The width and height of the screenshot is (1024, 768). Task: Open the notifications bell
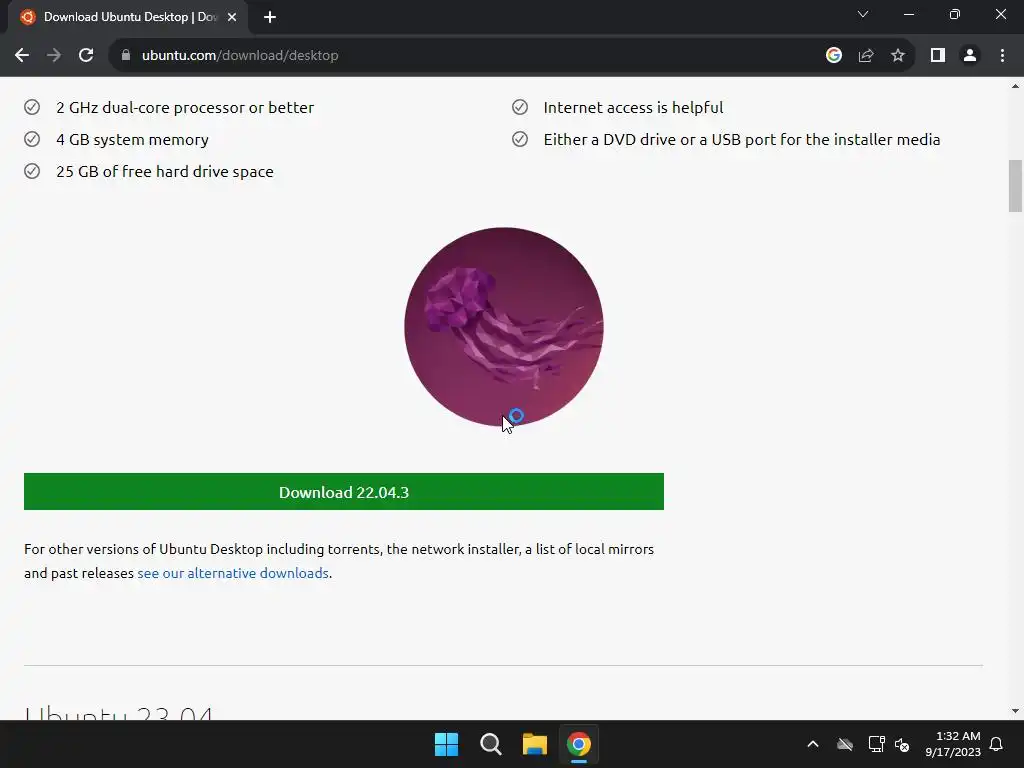[x=996, y=744]
